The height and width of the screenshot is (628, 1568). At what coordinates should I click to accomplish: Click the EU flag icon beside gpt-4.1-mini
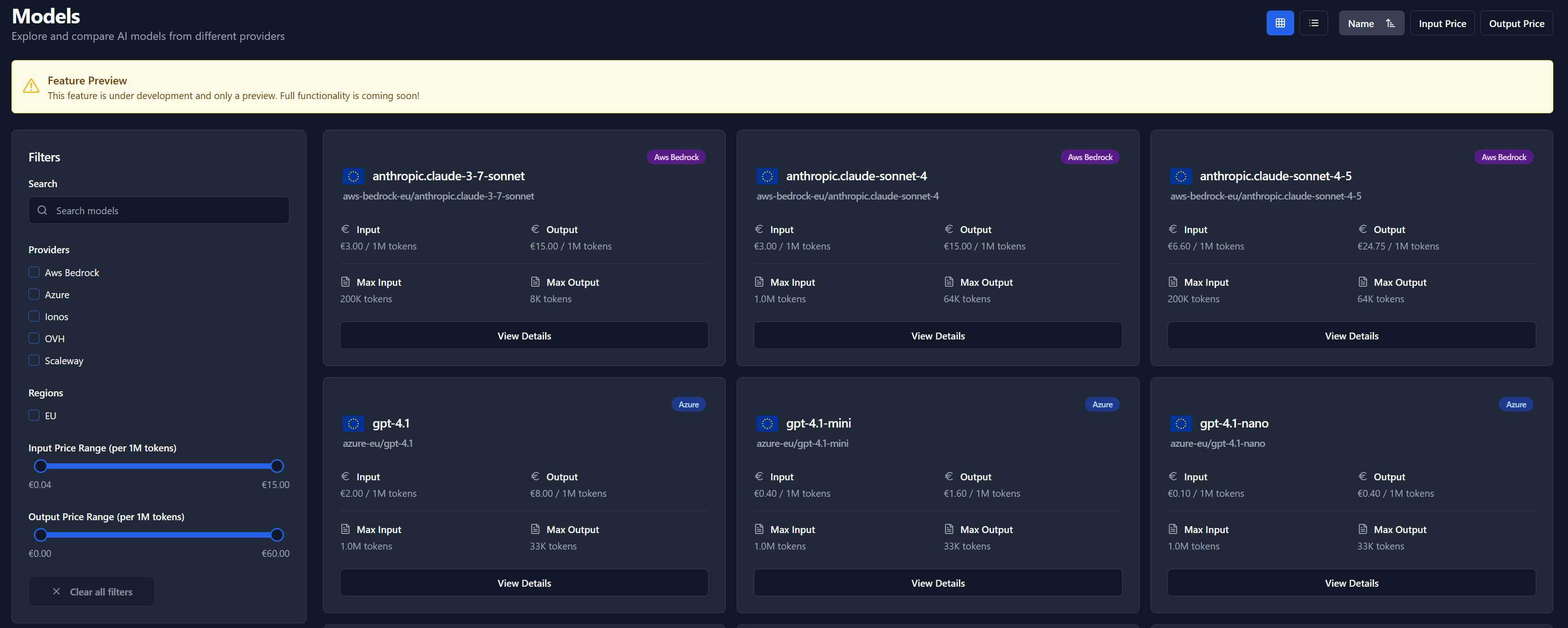tap(767, 423)
